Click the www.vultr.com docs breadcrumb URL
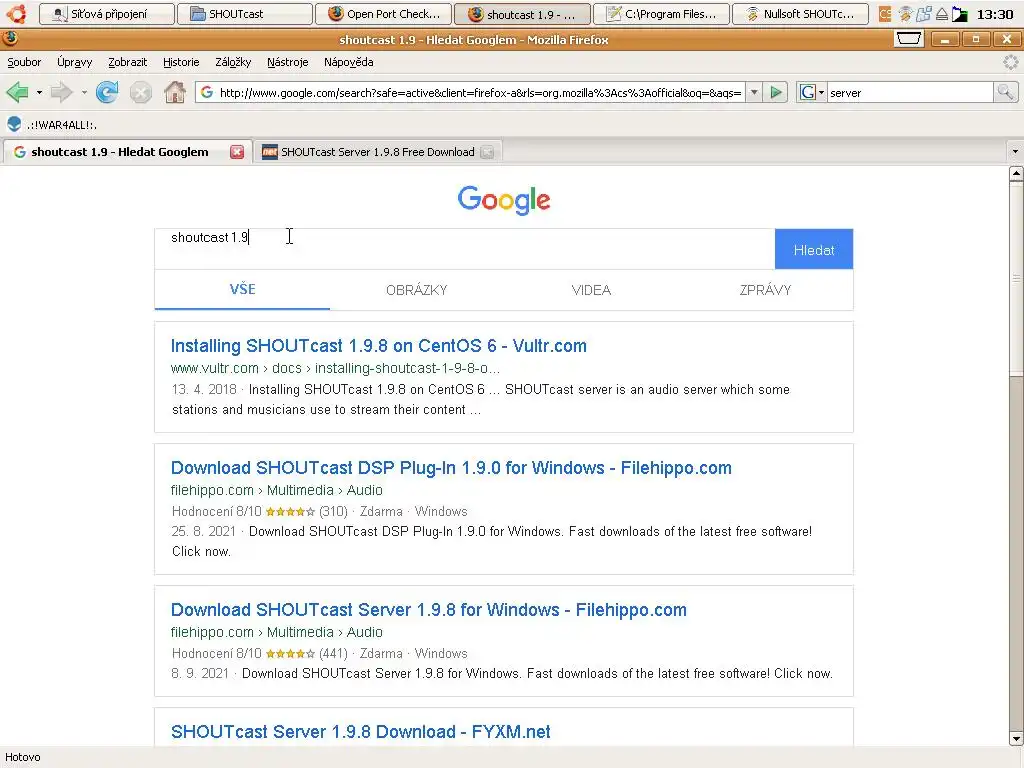The width and height of the screenshot is (1024, 768). tap(335, 368)
